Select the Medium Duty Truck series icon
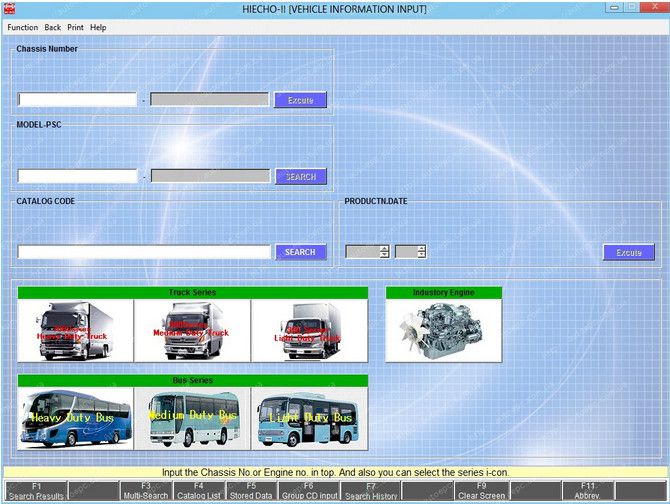Viewport: 670px width, 504px height. (193, 331)
